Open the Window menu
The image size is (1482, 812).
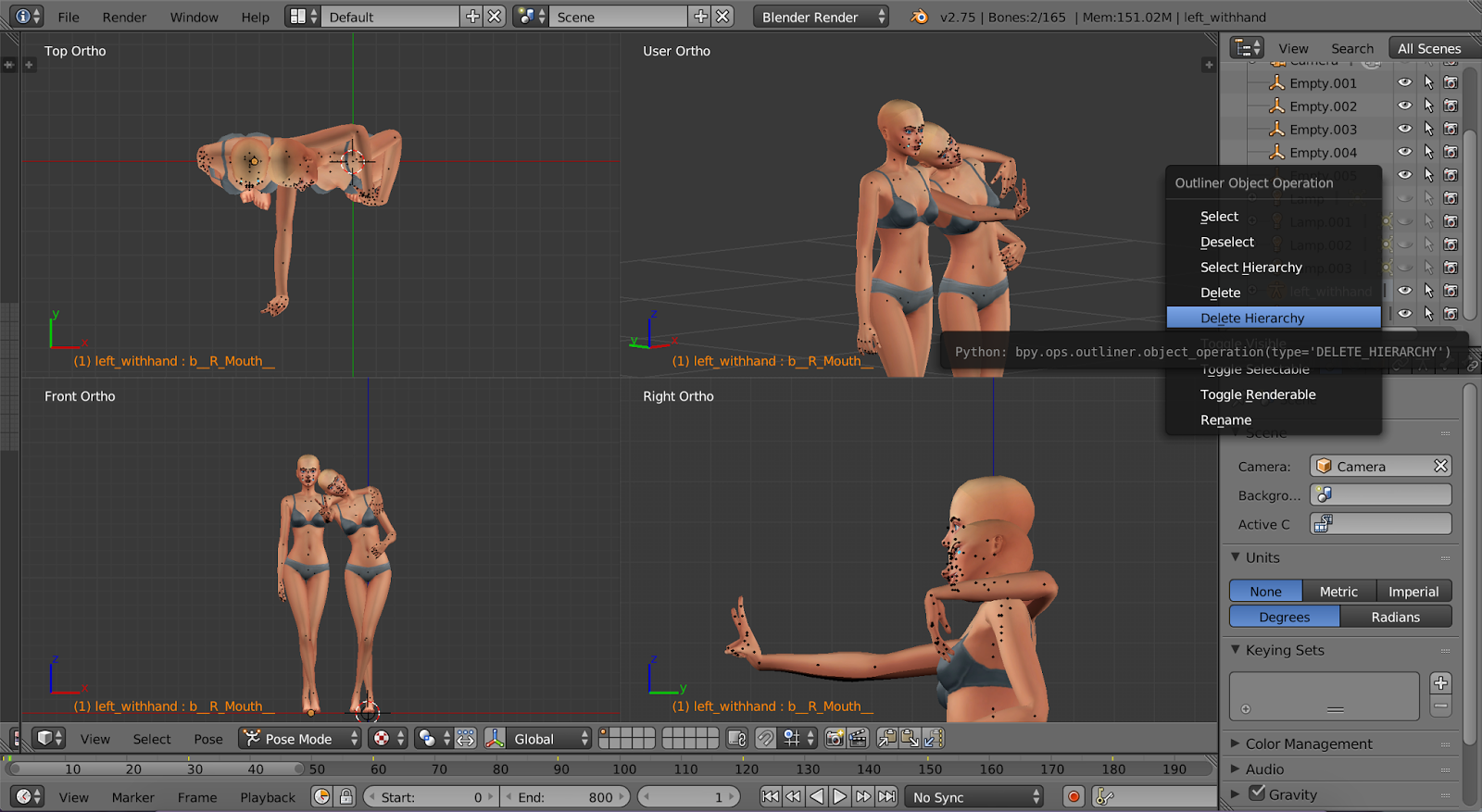195,17
